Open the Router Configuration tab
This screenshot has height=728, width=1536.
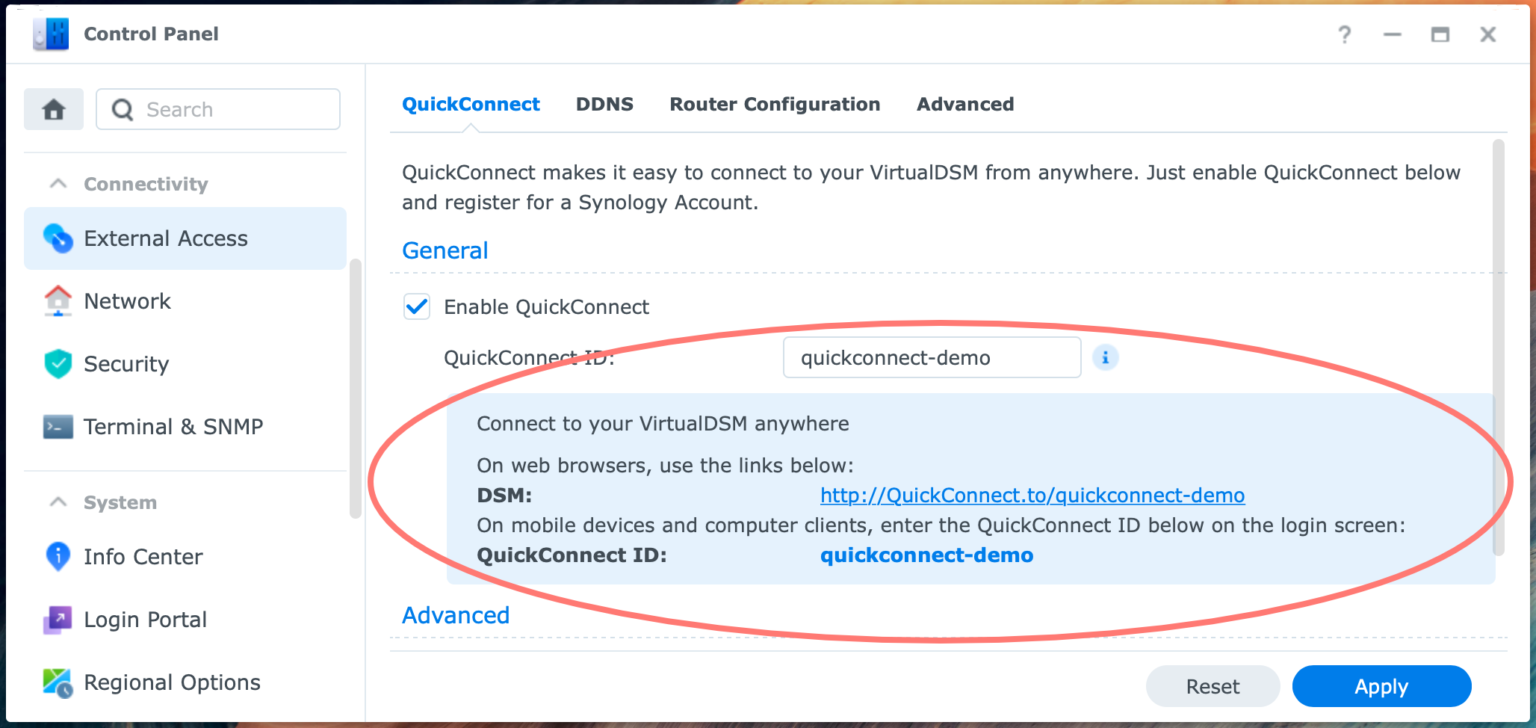(775, 103)
